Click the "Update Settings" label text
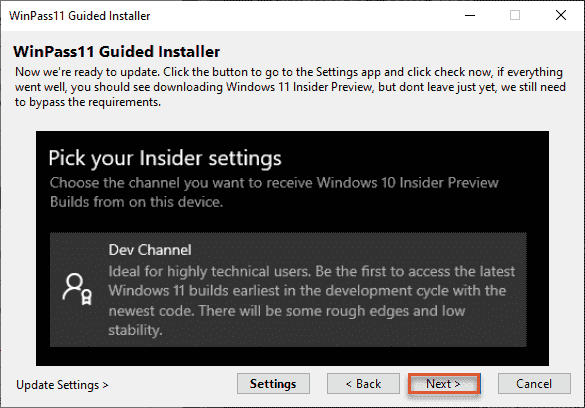The width and height of the screenshot is (585, 408). point(58,385)
